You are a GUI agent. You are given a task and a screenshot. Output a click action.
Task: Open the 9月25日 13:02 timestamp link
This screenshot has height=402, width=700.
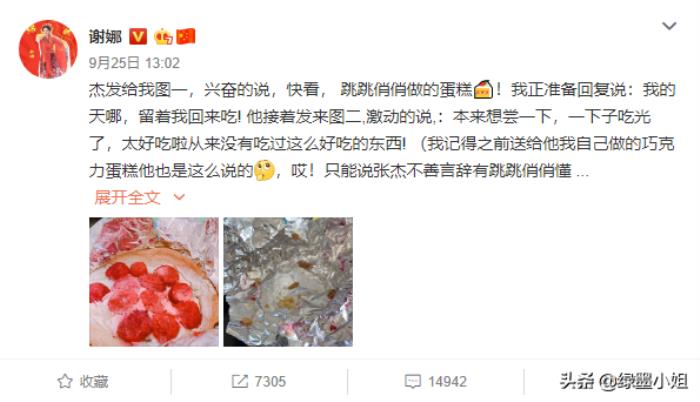point(134,63)
